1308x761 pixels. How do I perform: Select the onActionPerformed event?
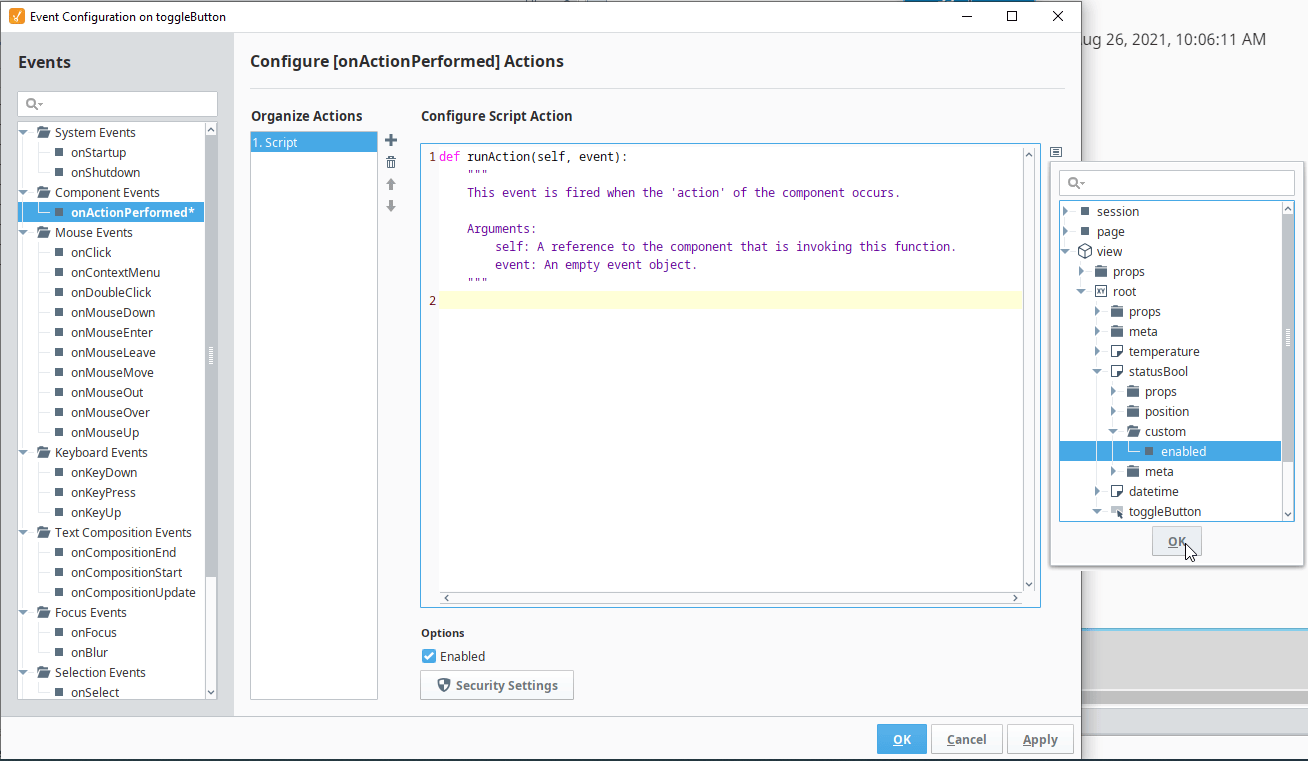tap(132, 212)
